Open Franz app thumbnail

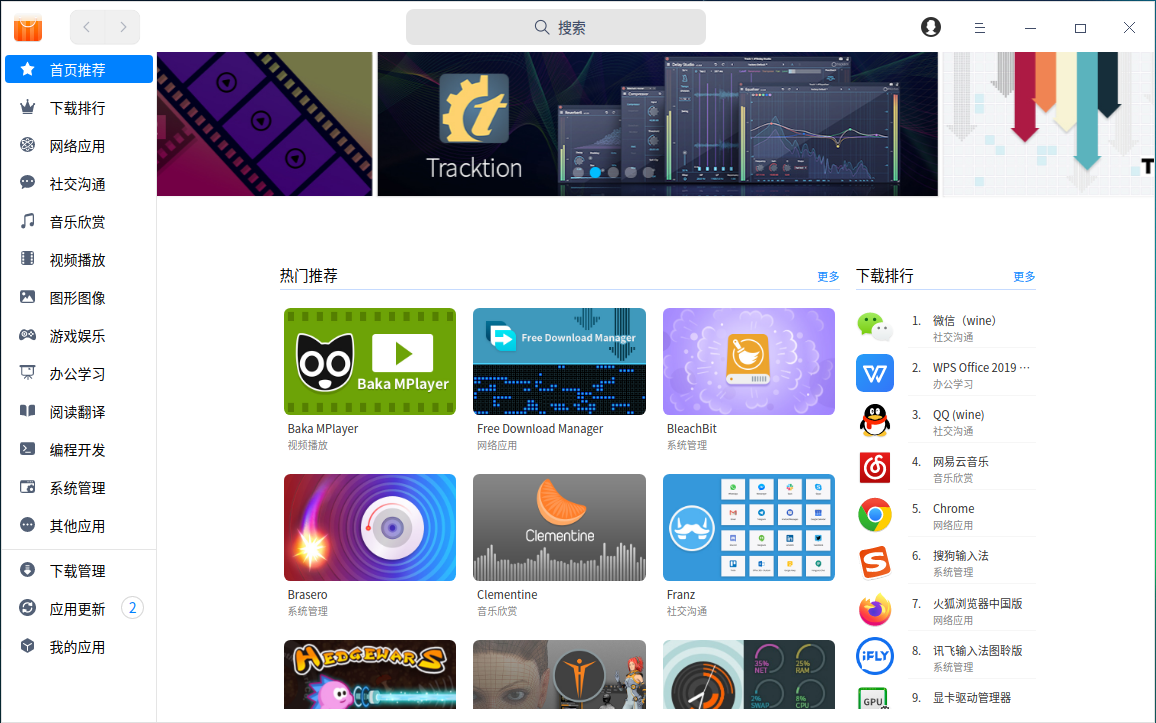pyautogui.click(x=749, y=527)
